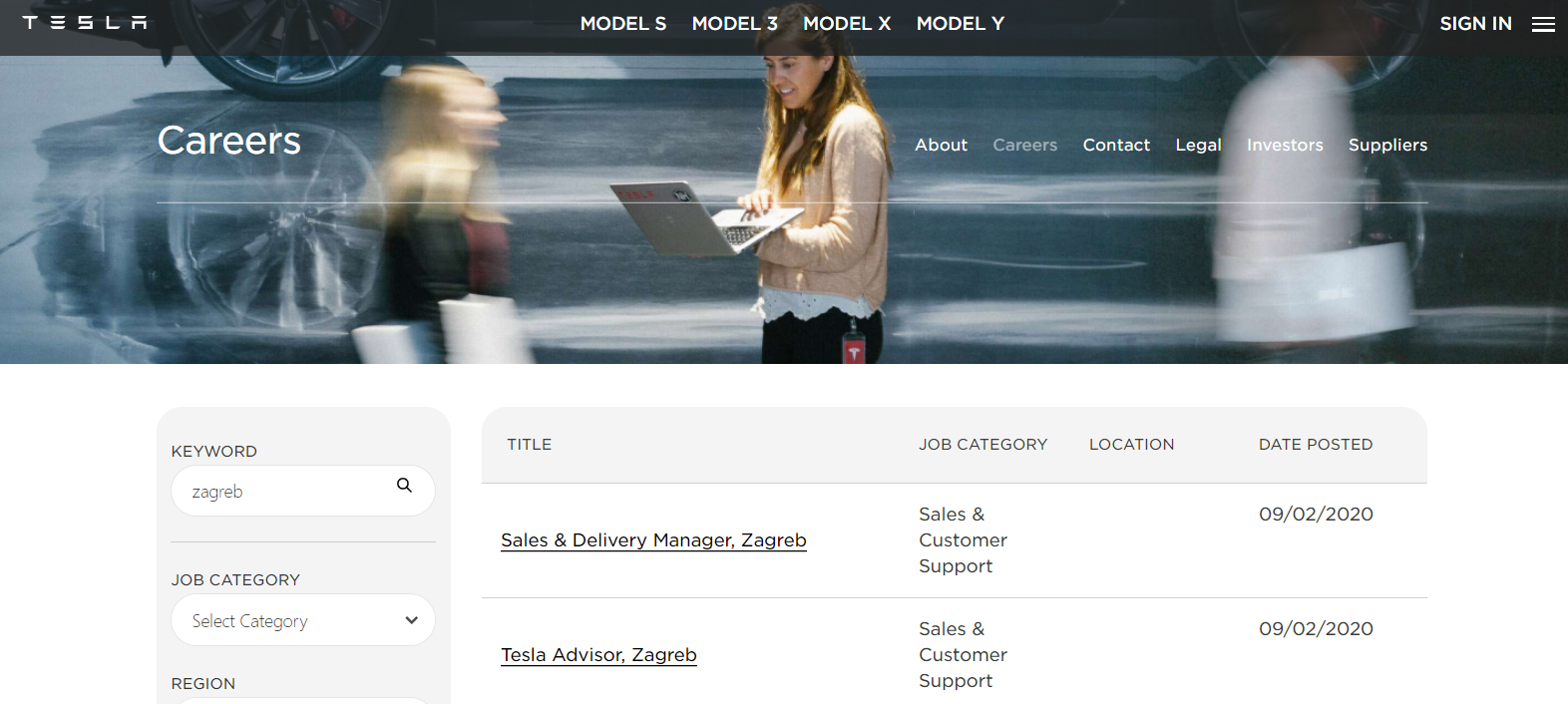Screen dimensions: 1568x704
Task: Sort by the Title column header
Action: (x=529, y=445)
